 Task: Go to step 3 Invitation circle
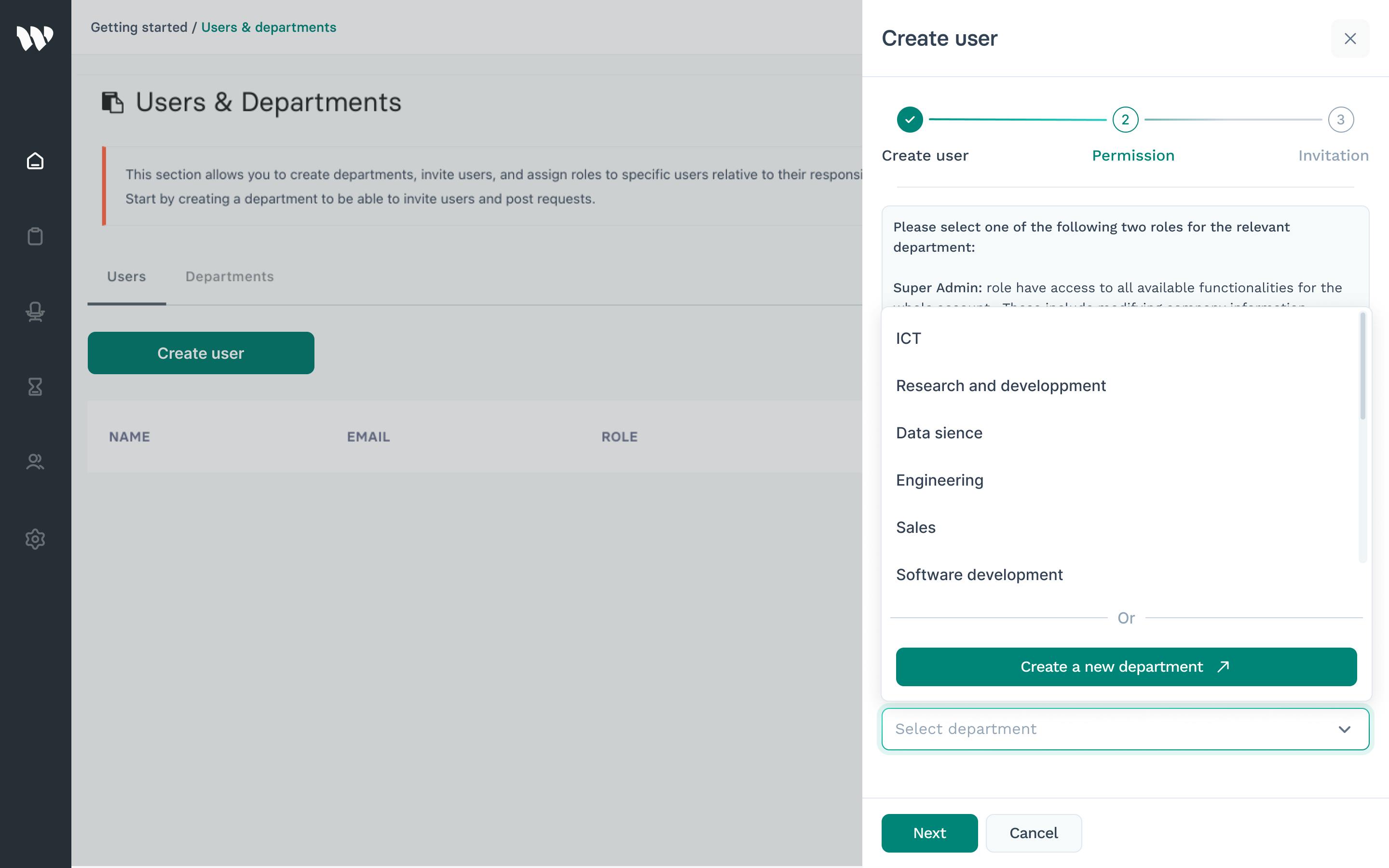click(x=1341, y=120)
